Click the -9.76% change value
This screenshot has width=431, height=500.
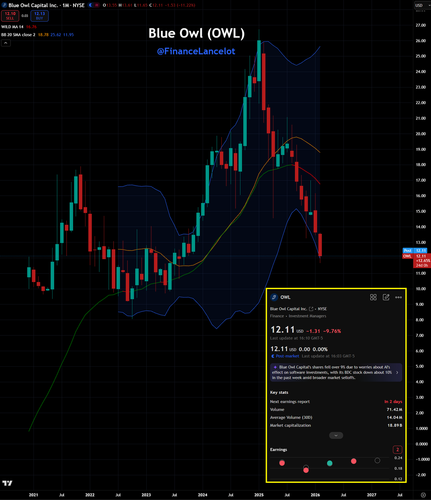coord(332,331)
